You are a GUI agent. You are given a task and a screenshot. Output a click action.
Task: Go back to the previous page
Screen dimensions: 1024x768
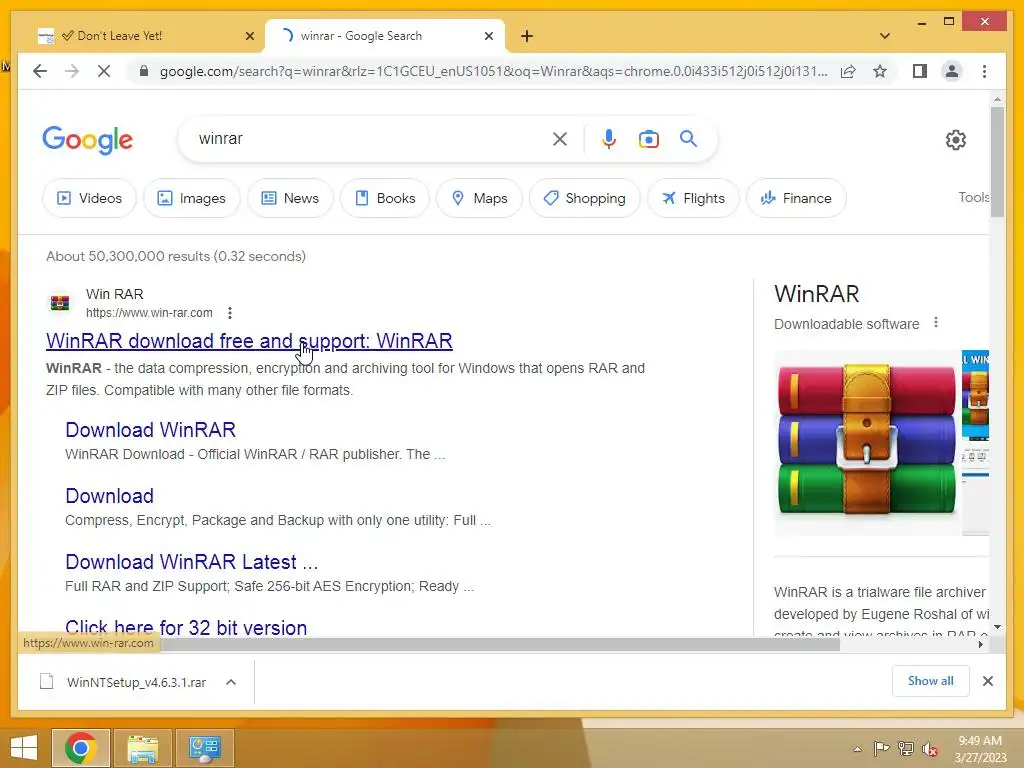coord(40,71)
